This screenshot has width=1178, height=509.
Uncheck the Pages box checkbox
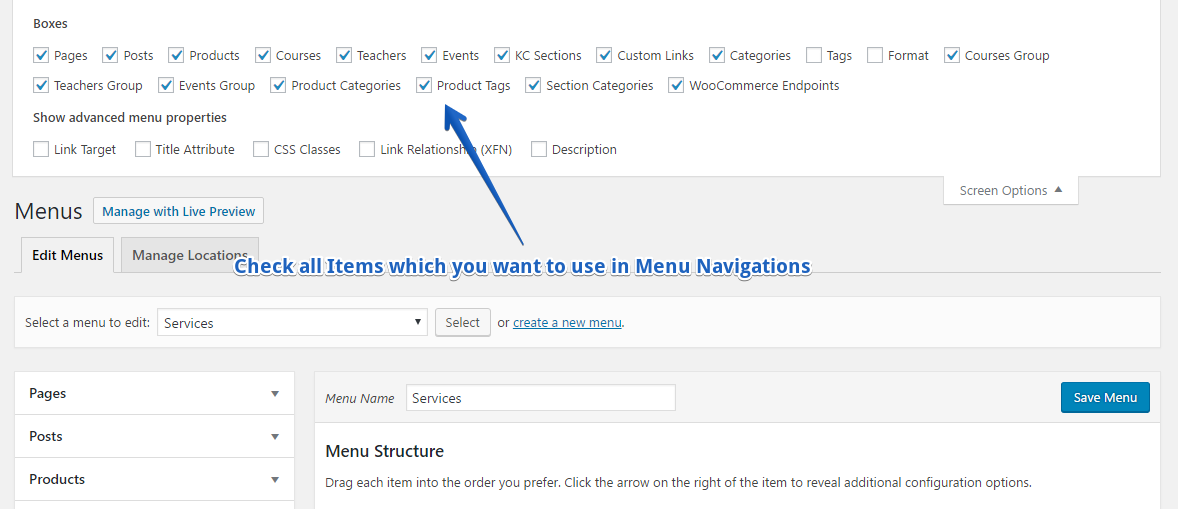(41, 56)
